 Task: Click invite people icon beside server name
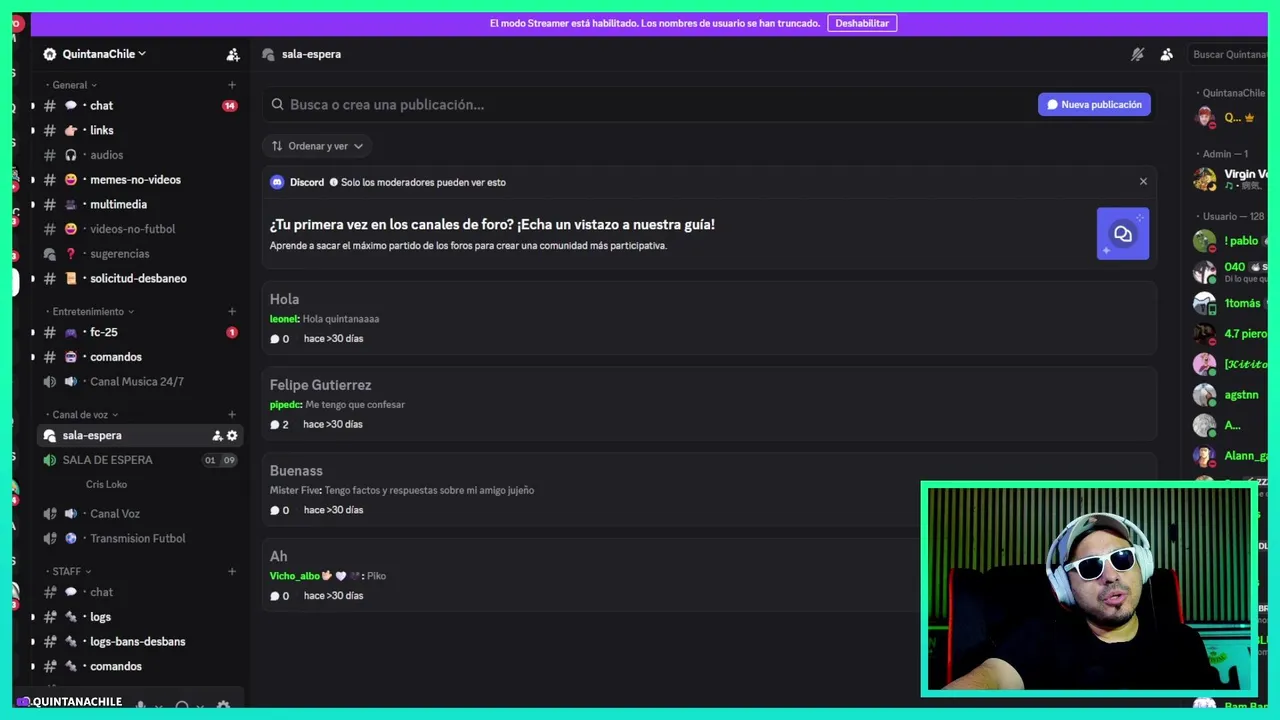click(x=233, y=54)
